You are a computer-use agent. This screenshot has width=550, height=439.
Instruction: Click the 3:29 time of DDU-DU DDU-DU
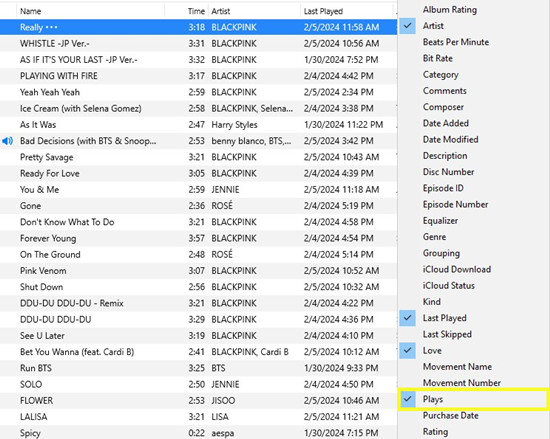(x=196, y=320)
